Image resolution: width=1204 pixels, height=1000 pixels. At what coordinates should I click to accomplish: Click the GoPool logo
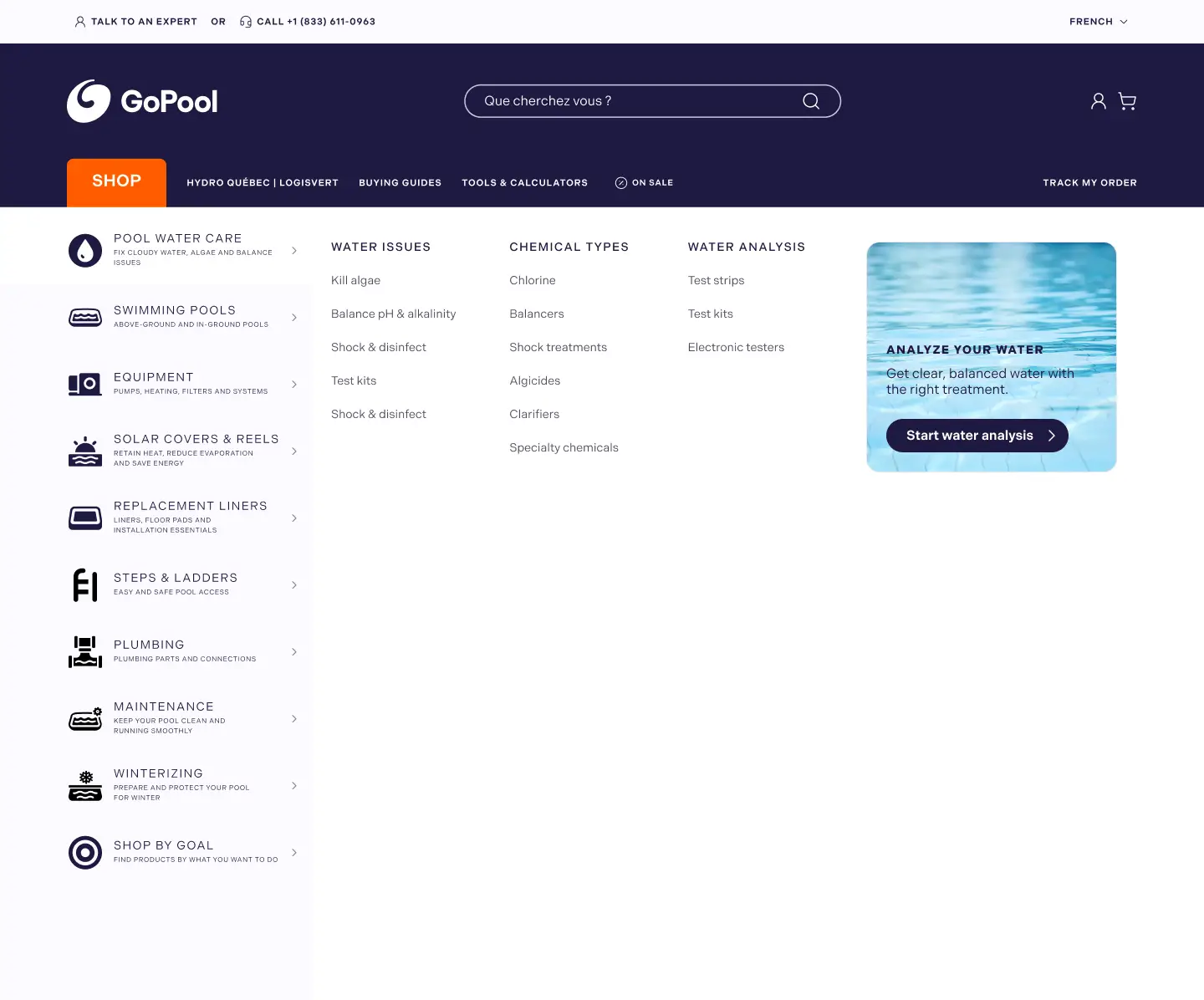coord(142,101)
